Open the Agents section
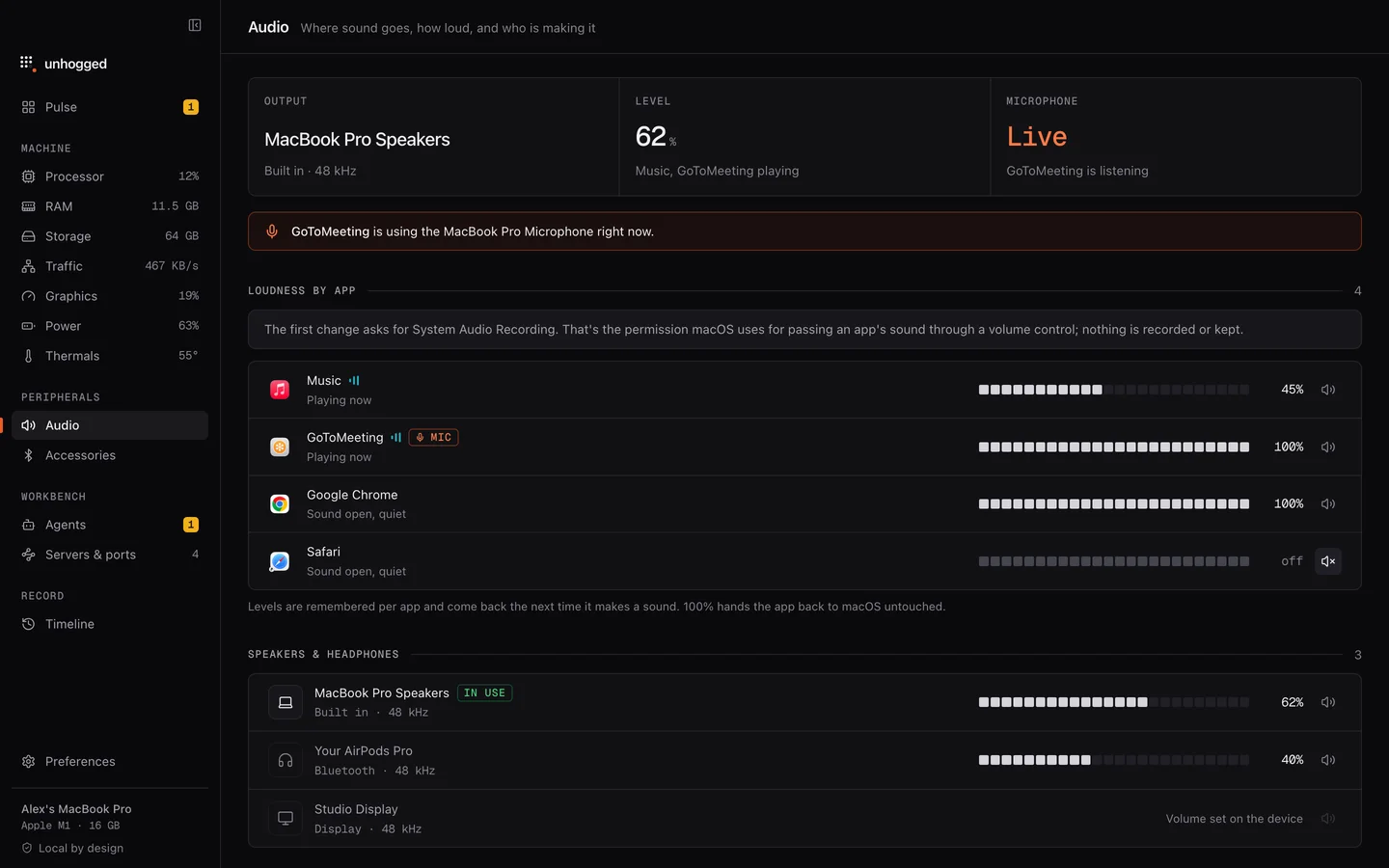The width and height of the screenshot is (1389, 868). (110, 525)
